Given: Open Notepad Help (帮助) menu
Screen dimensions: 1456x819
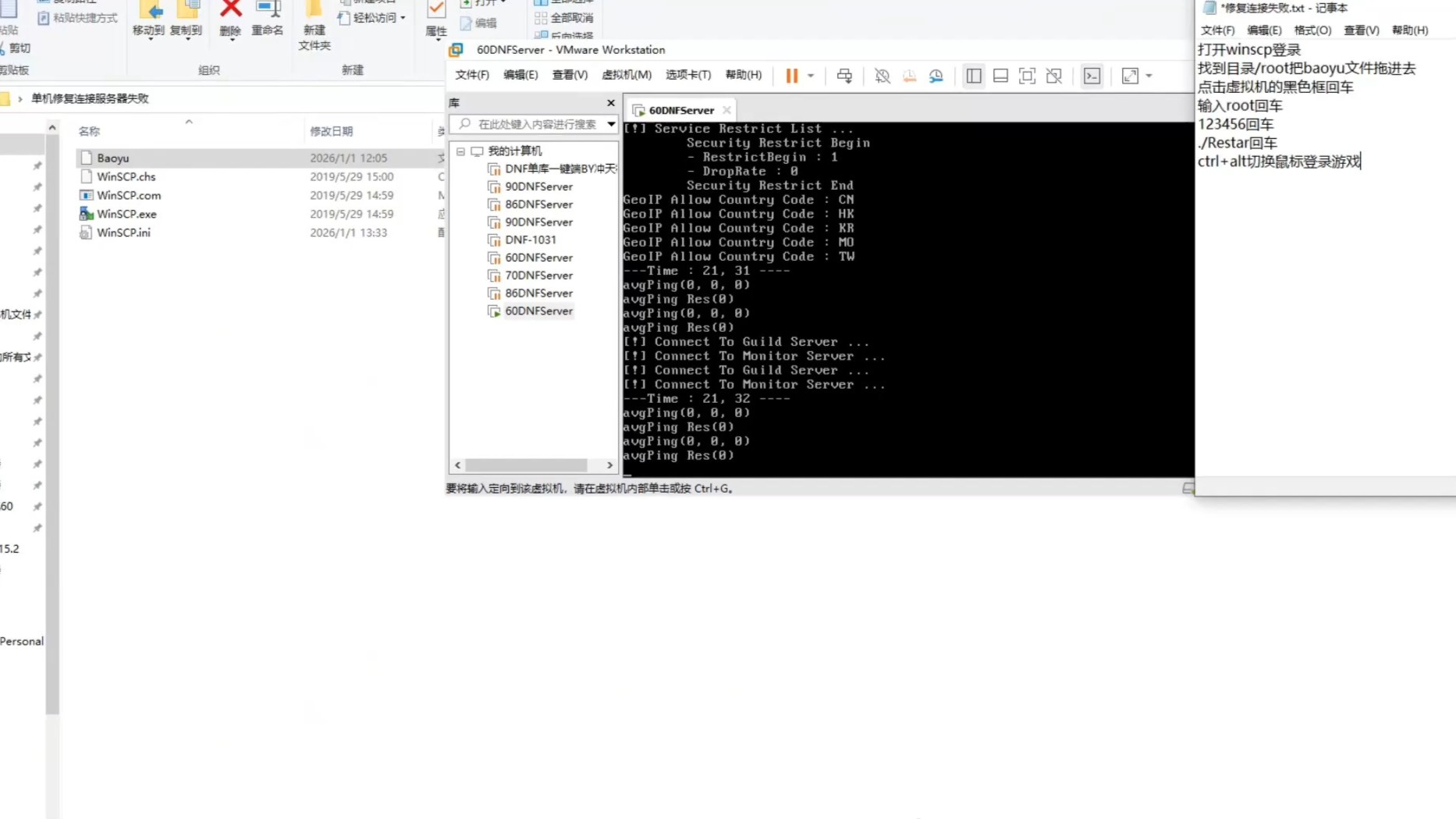Looking at the screenshot, I should point(1410,30).
